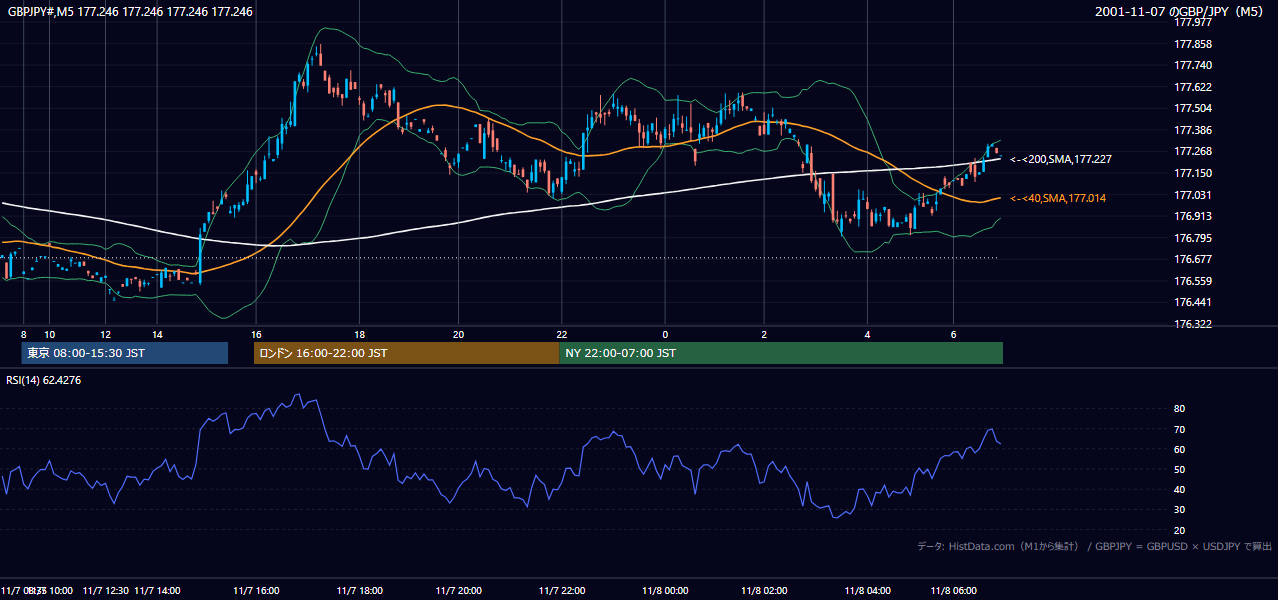The width and height of the screenshot is (1278, 600).
Task: Click the bottom time label 11/7 12:30
Action: coord(106,591)
